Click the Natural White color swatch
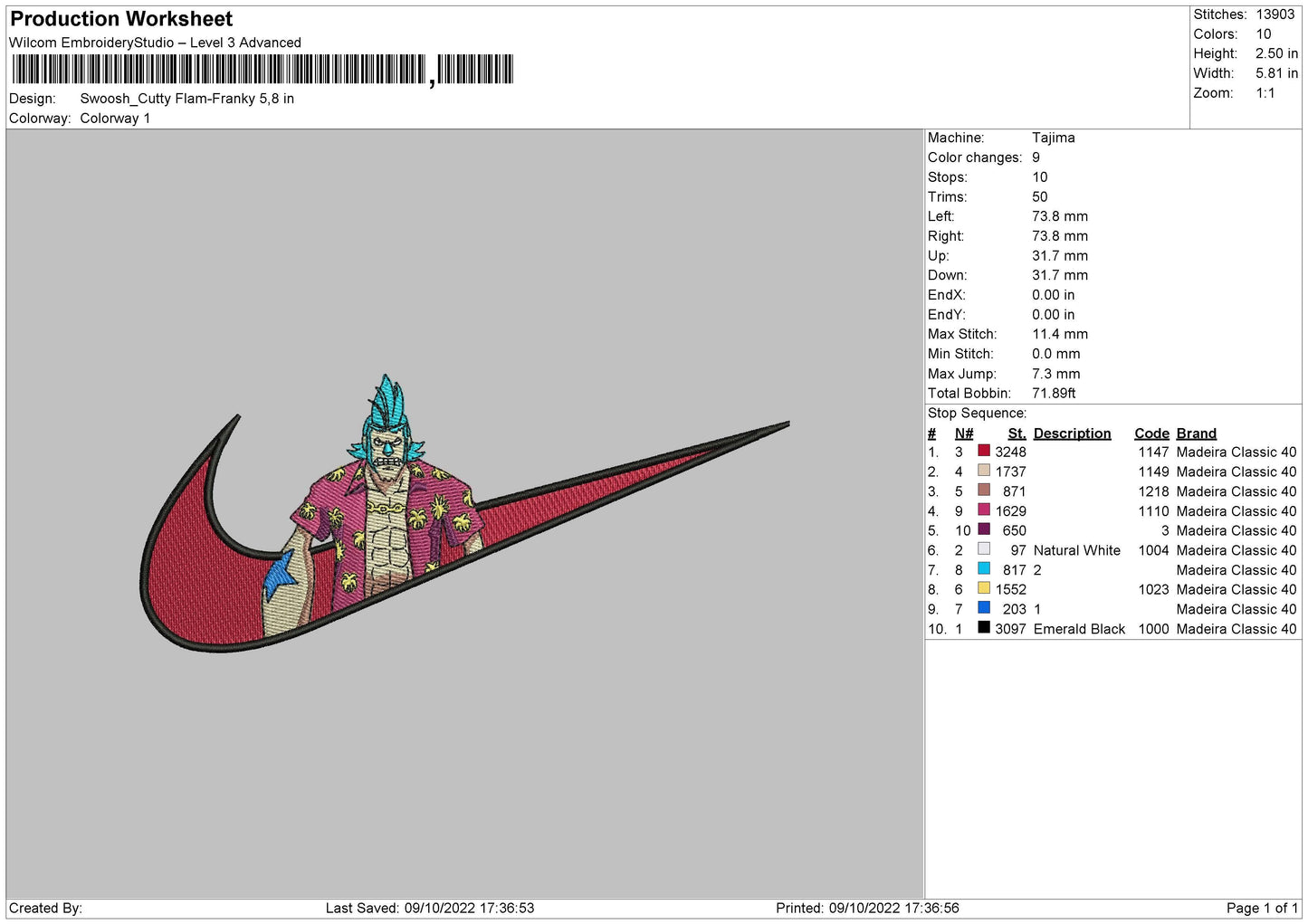This screenshot has height=924, width=1308. click(x=984, y=549)
